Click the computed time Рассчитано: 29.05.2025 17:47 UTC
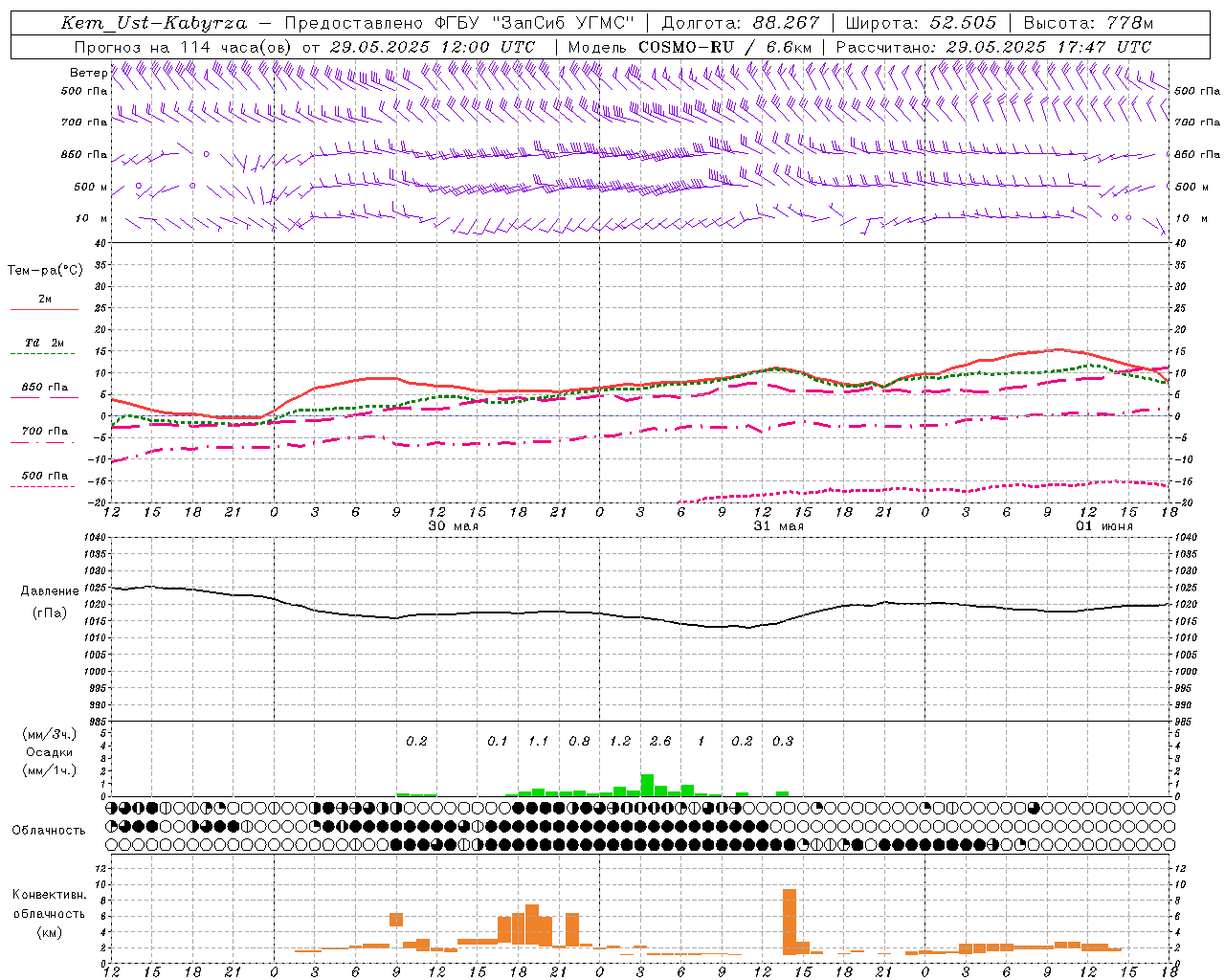1225x980 pixels. point(993,47)
